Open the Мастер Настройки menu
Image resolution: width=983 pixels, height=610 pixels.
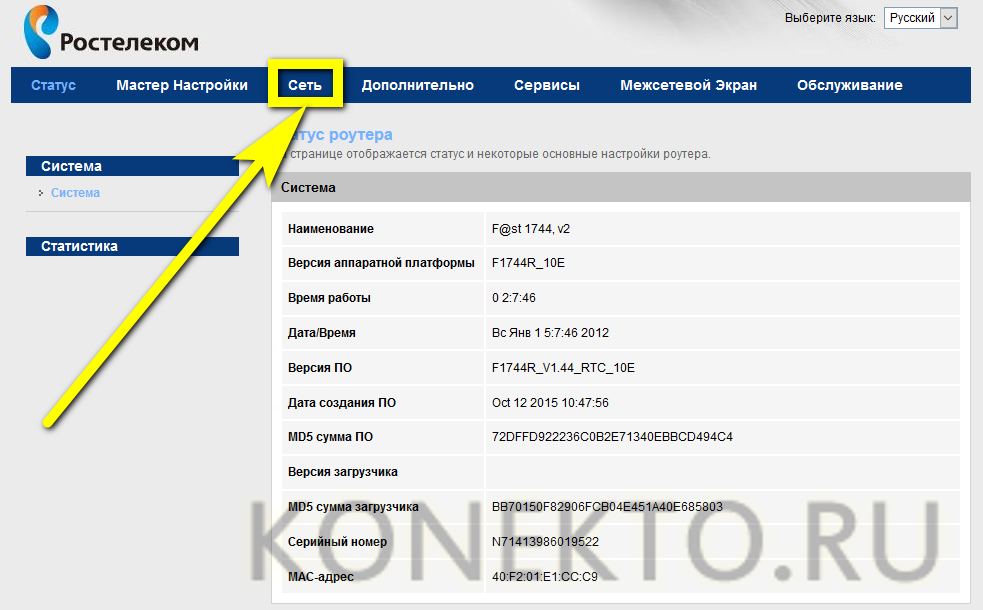tap(181, 85)
